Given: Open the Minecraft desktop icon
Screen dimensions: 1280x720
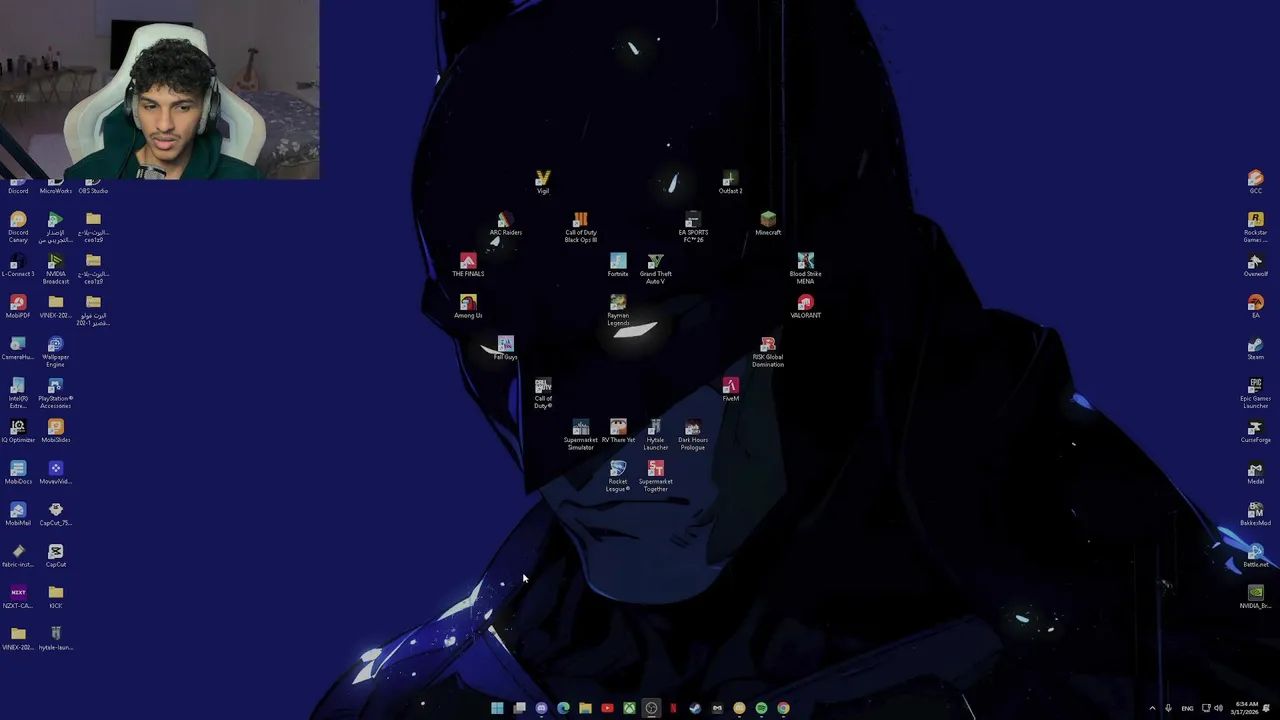Looking at the screenshot, I should pos(768,224).
